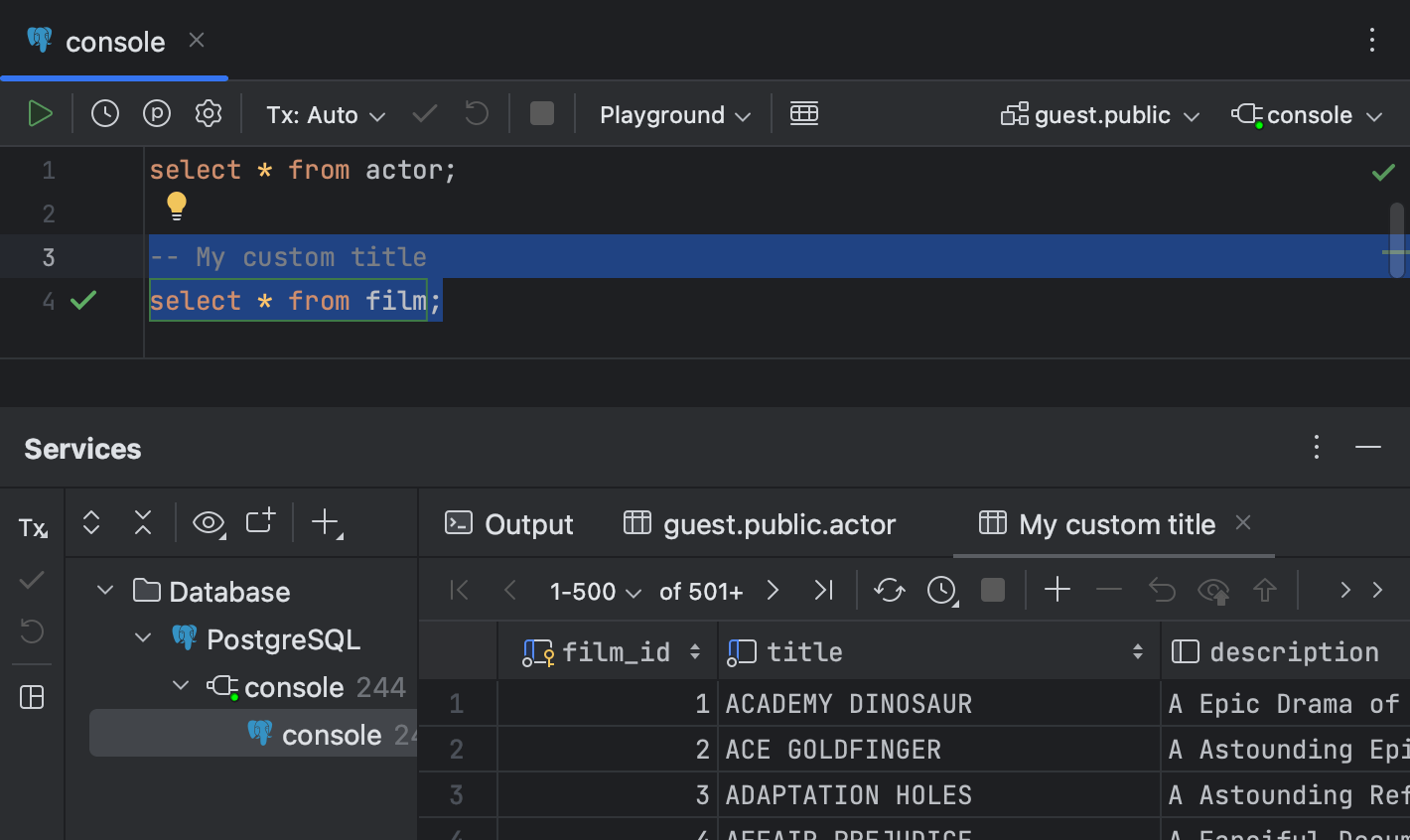Switch to the Output tab
Screen dimensions: 1410x840
point(508,523)
